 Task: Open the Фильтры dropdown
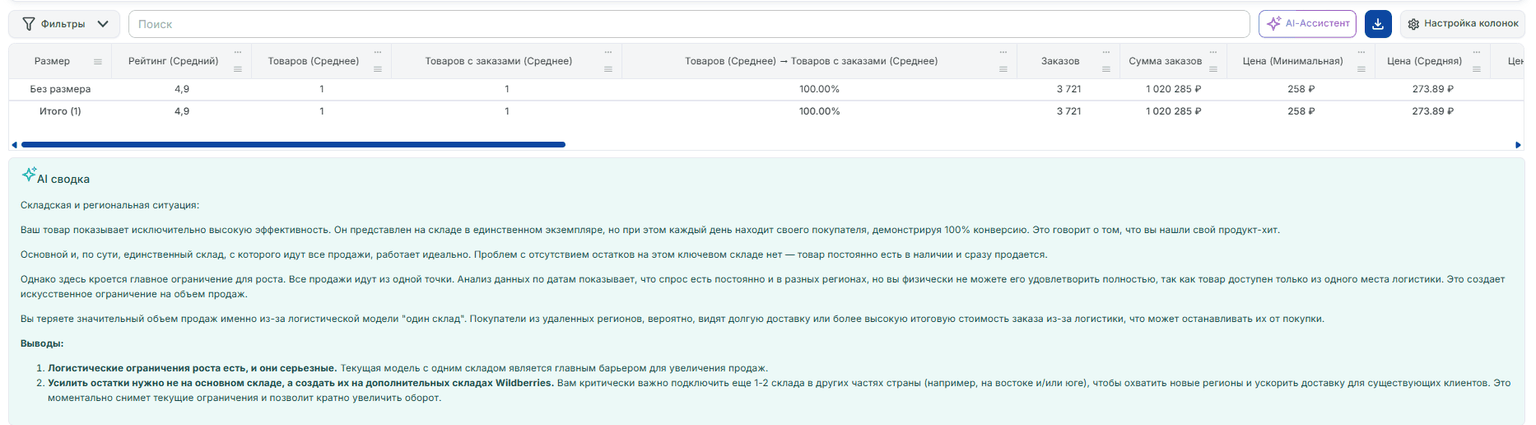click(64, 24)
